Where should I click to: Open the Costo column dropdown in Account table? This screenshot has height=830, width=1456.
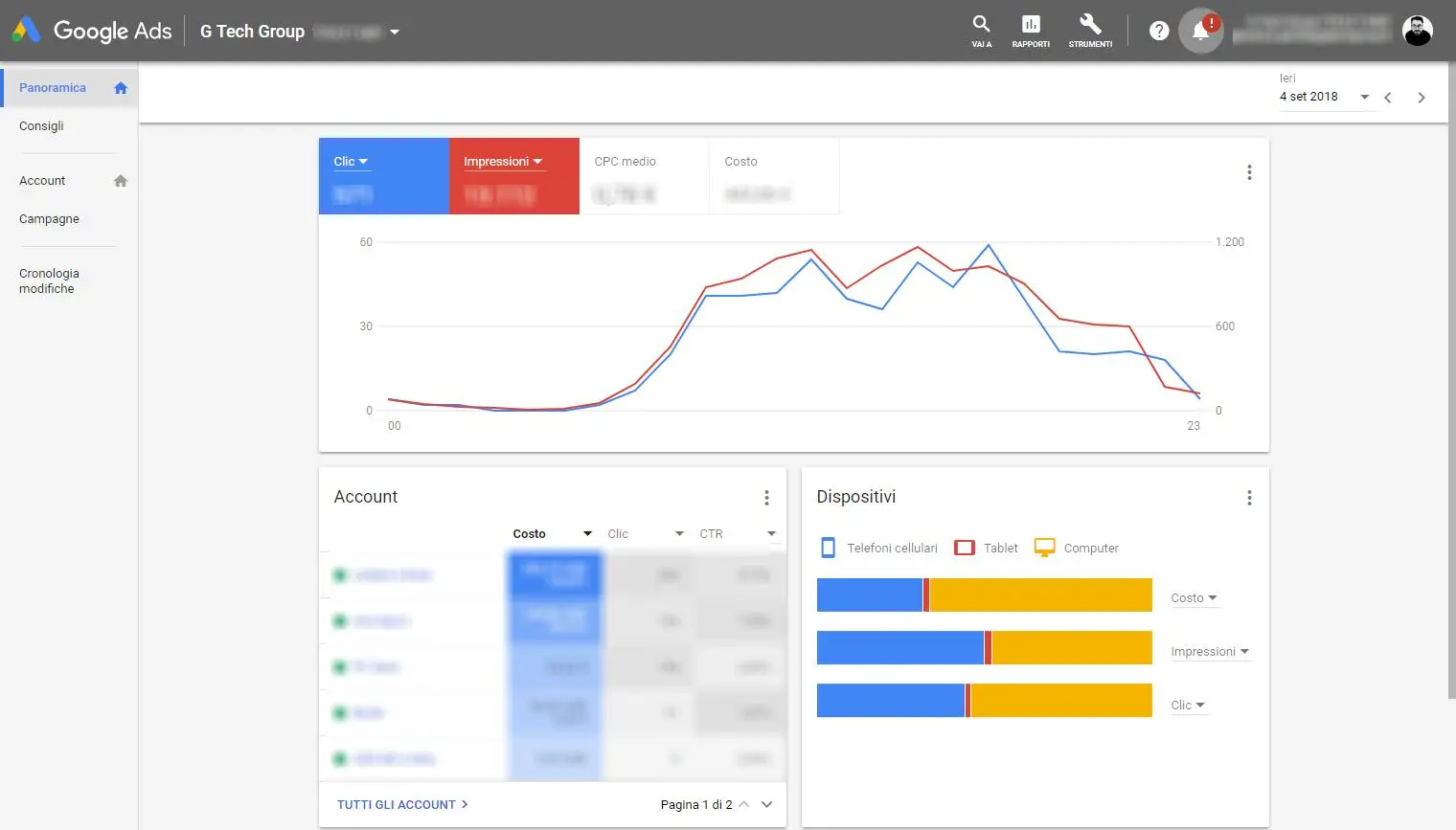(587, 534)
